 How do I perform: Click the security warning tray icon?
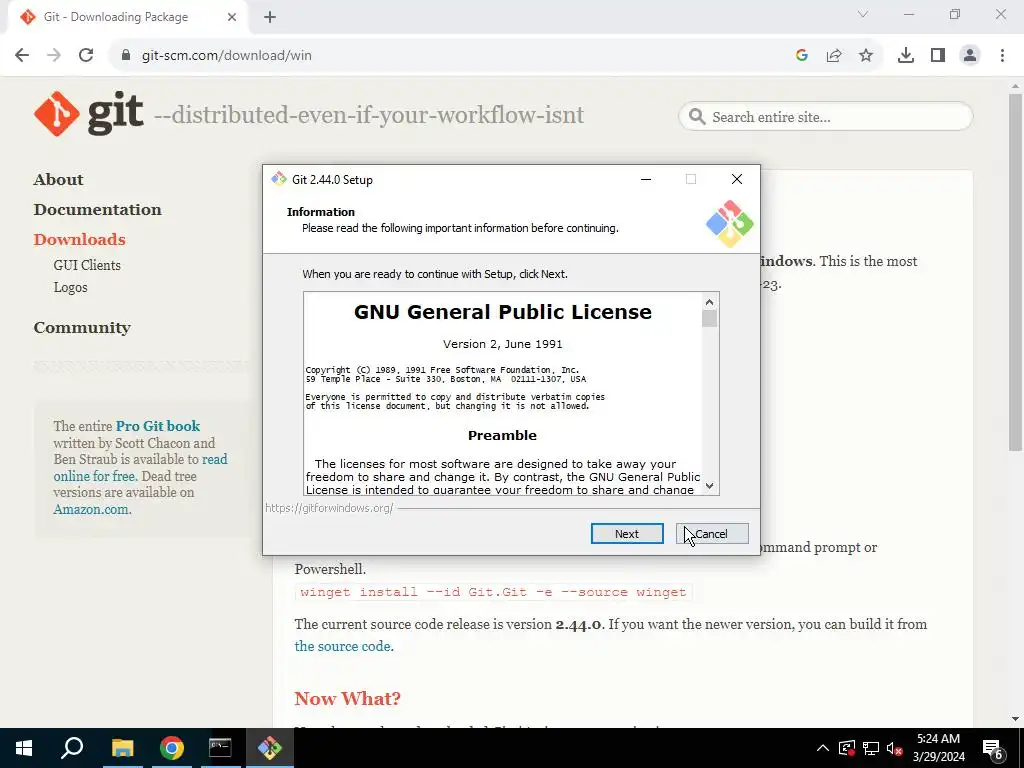[x=847, y=748]
